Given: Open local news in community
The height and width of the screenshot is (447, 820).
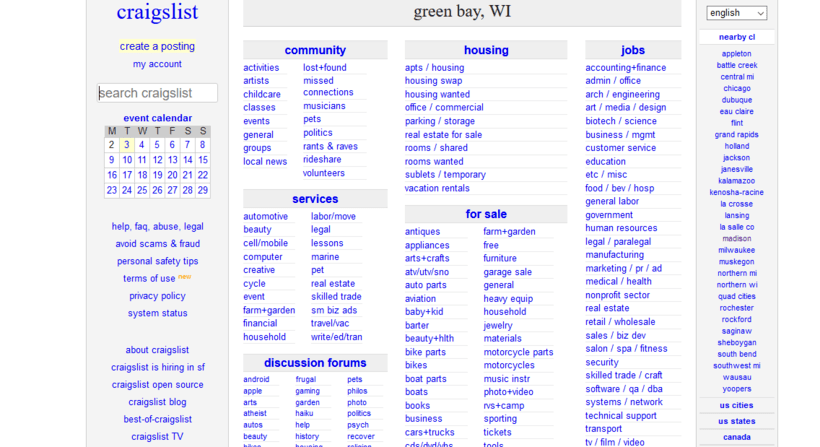Looking at the screenshot, I should pos(265,162).
